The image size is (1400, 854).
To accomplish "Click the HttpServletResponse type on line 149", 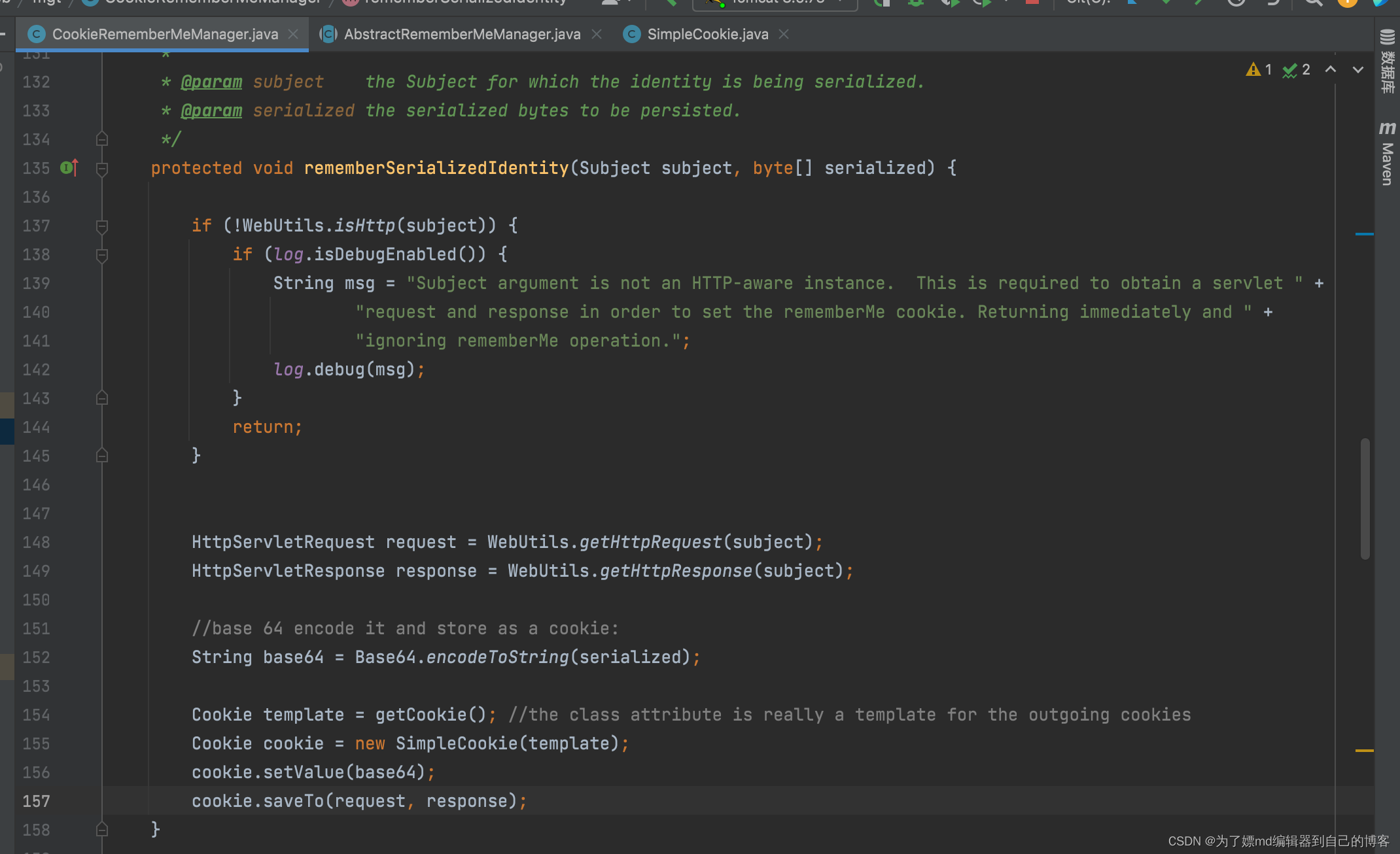I will [289, 571].
